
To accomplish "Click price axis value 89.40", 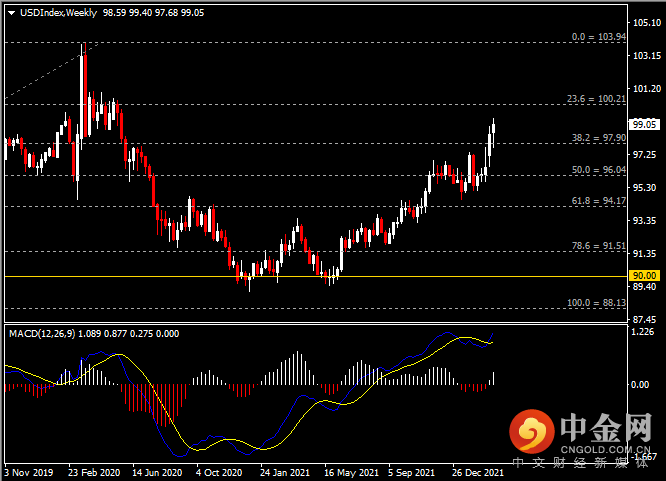I will coord(644,287).
